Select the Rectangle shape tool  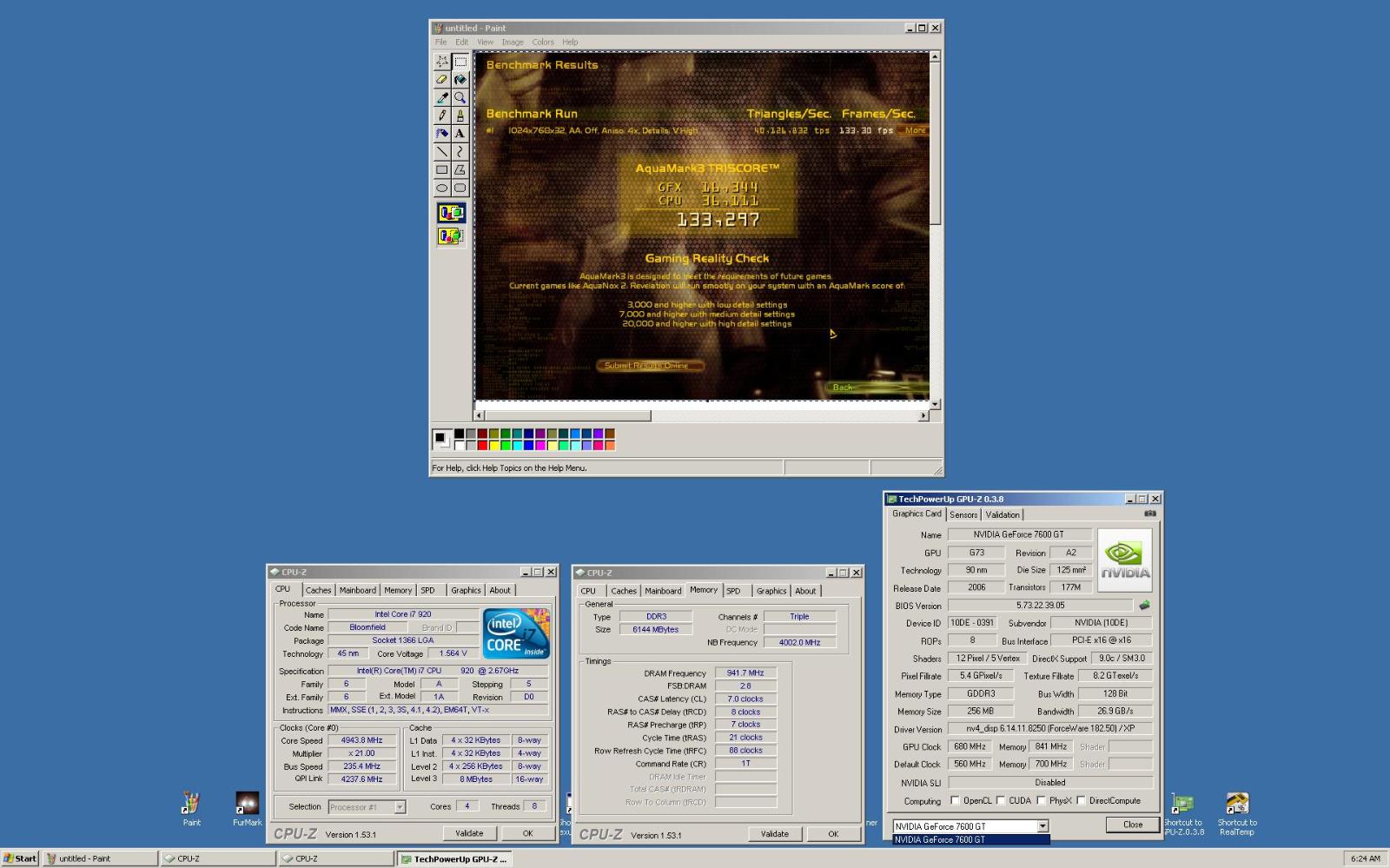click(x=442, y=170)
